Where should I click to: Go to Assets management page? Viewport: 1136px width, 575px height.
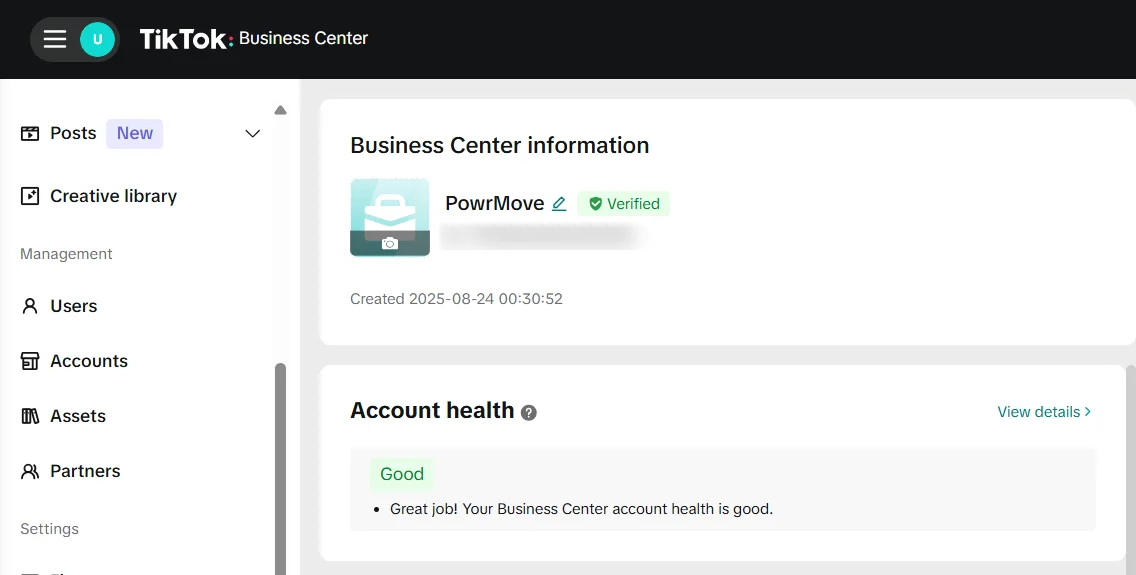pos(78,416)
